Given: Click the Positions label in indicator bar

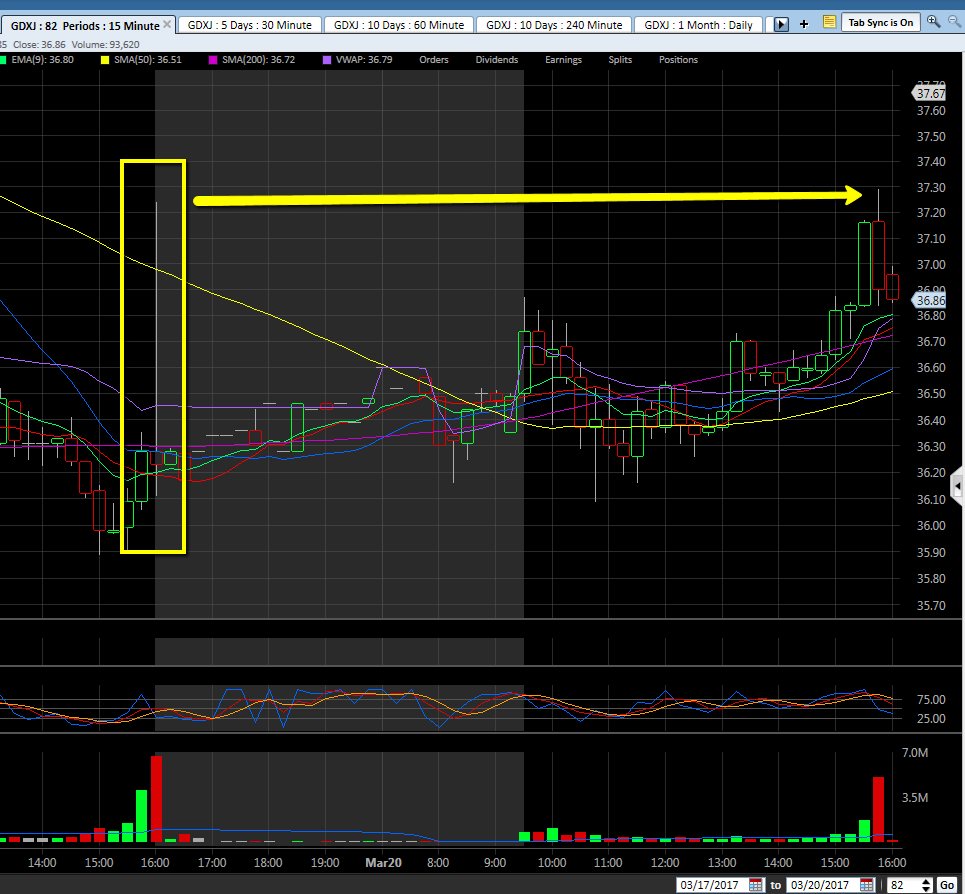Looking at the screenshot, I should (678, 60).
